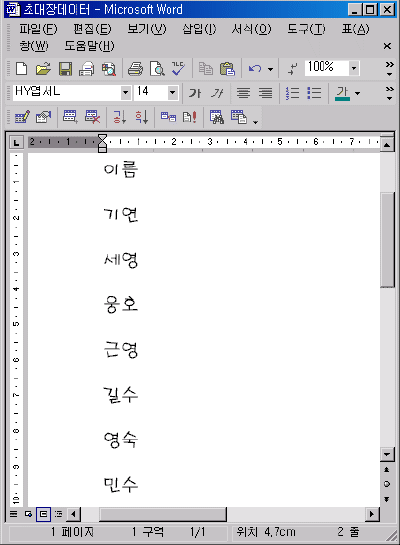
Task: Click the vertical scrollbar down arrow
Action: tap(387, 454)
